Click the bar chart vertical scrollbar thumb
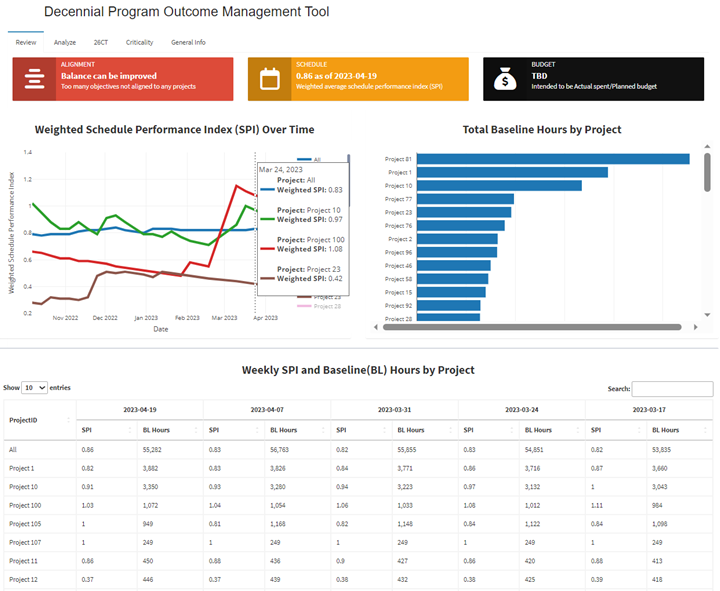This screenshot has width=720, height=591. coord(707,172)
